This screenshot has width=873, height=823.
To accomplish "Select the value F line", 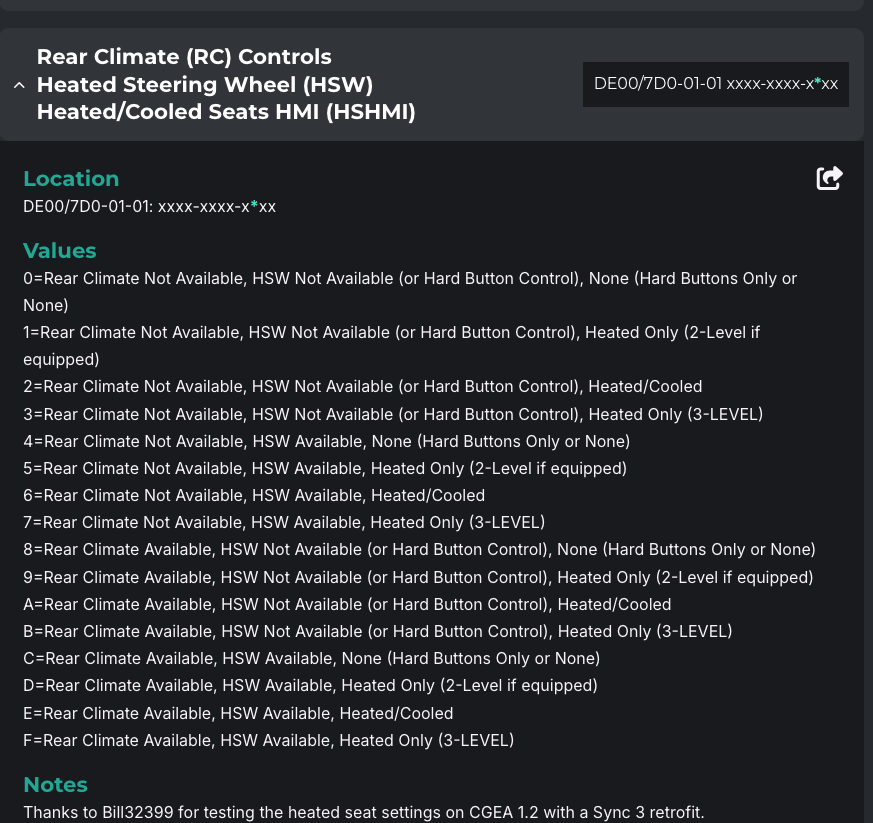I will pyautogui.click(x=268, y=741).
